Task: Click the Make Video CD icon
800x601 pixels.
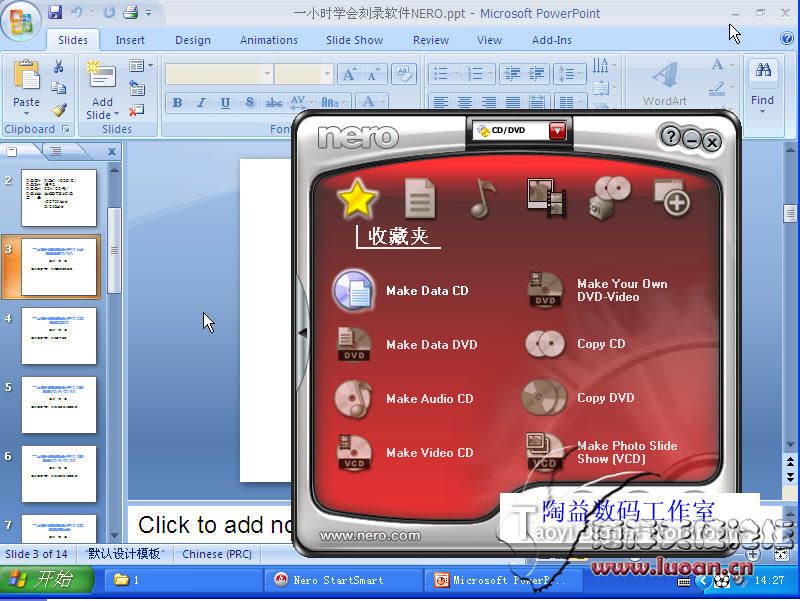Action: click(x=354, y=452)
